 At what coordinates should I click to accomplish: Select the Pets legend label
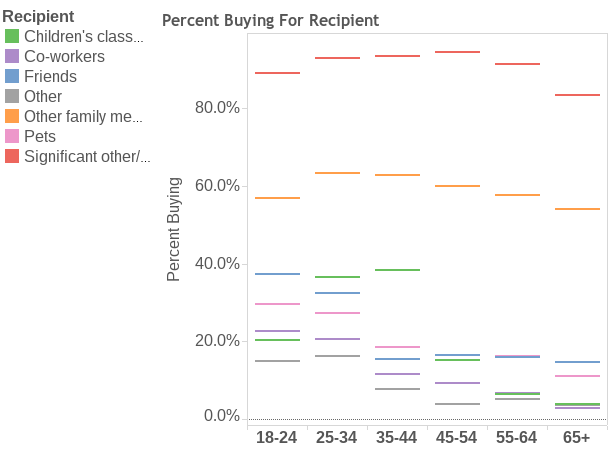40,136
